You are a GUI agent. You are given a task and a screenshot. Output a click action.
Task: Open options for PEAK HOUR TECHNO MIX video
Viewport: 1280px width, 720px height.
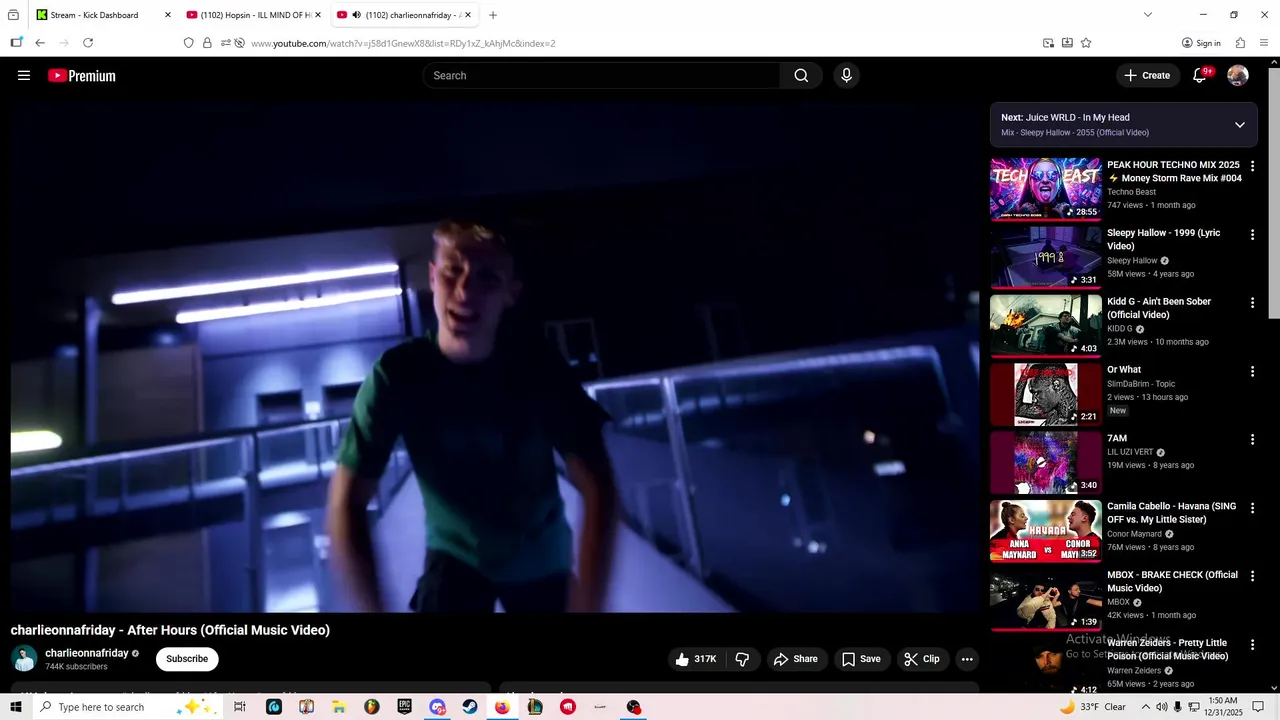click(x=1252, y=166)
